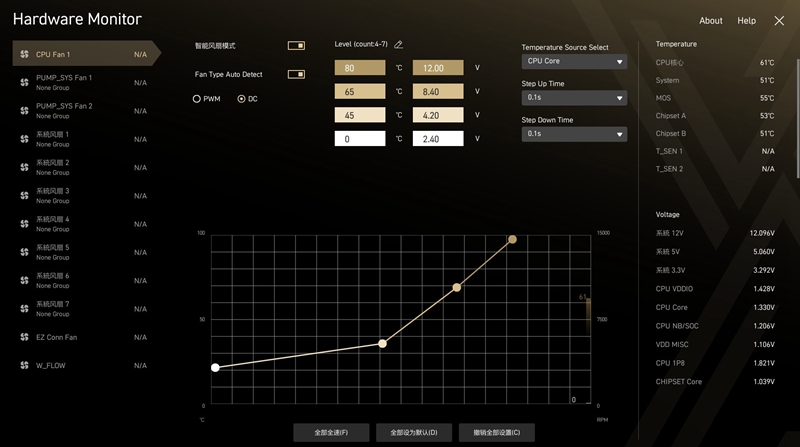Viewport: 800px width, 447px height.
Task: Select the 系统风扇 4 fan icon
Action: tap(24, 224)
